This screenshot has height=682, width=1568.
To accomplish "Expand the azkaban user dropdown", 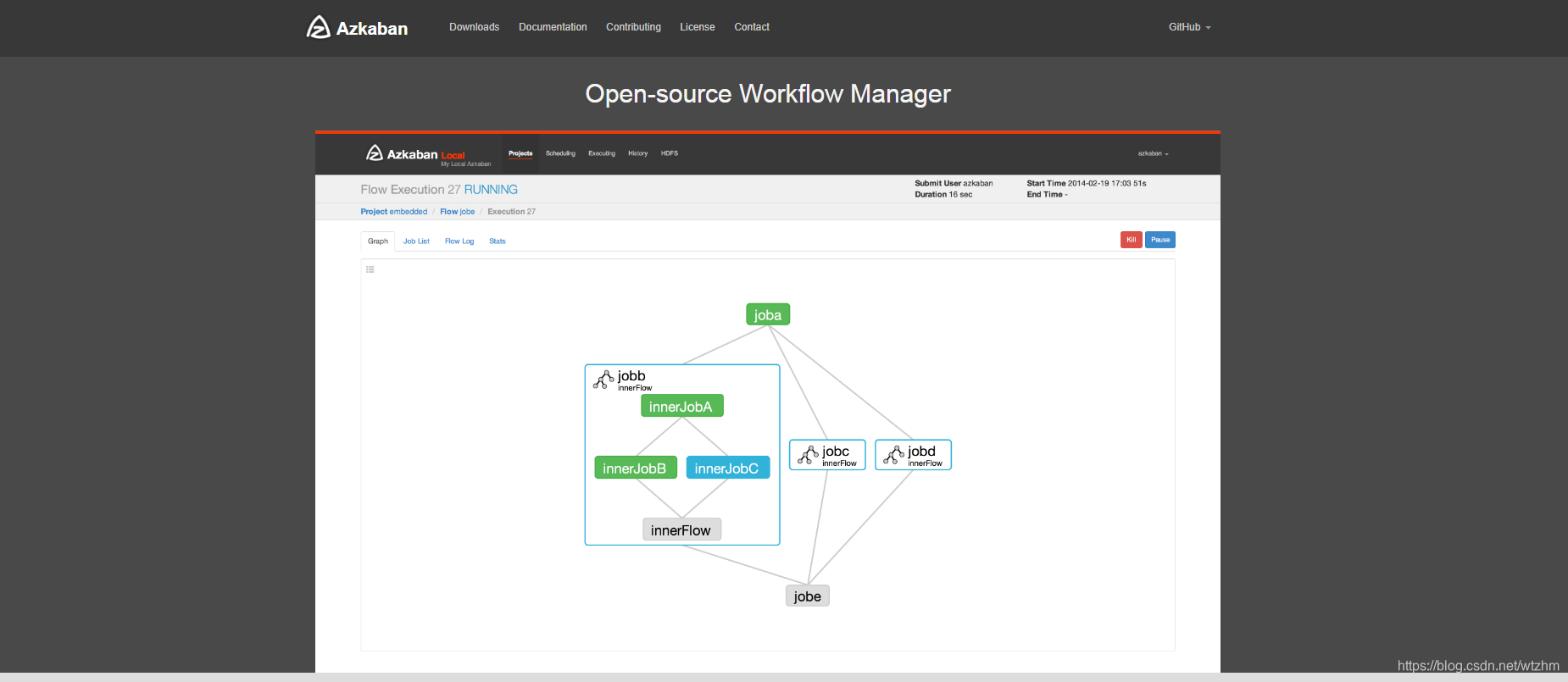I will pos(1153,153).
